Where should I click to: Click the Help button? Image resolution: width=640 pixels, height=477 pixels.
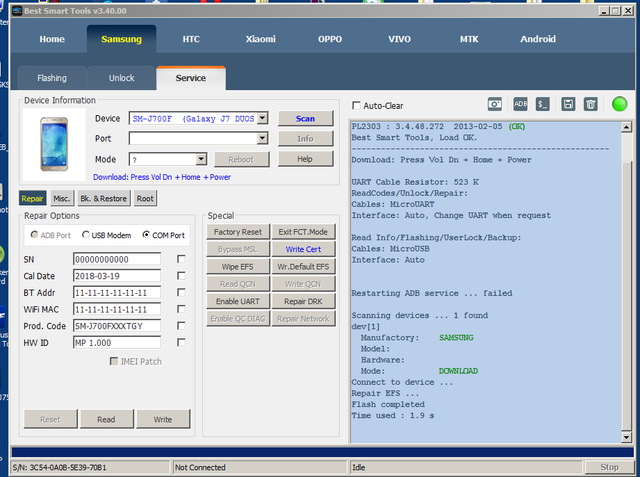point(305,159)
